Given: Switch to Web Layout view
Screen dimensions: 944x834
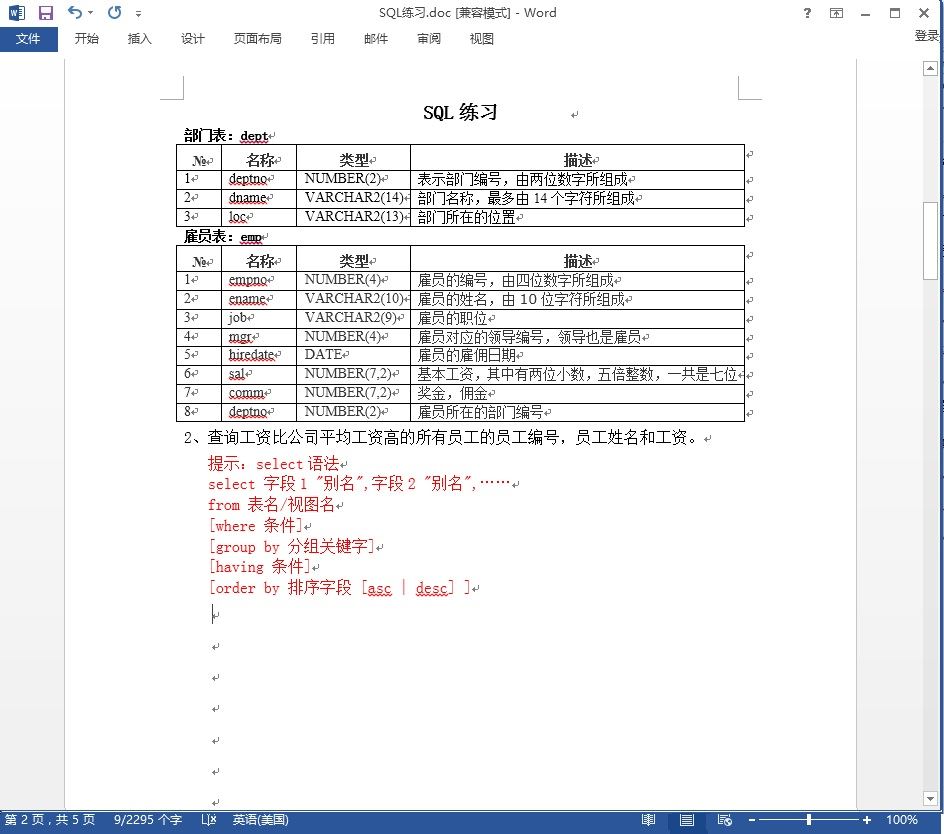Looking at the screenshot, I should 725,820.
